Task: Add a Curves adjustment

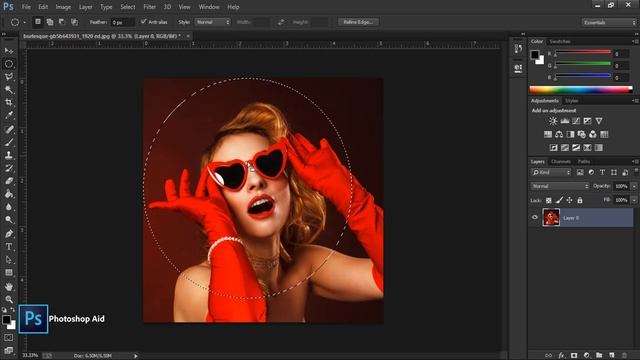Action: point(576,121)
